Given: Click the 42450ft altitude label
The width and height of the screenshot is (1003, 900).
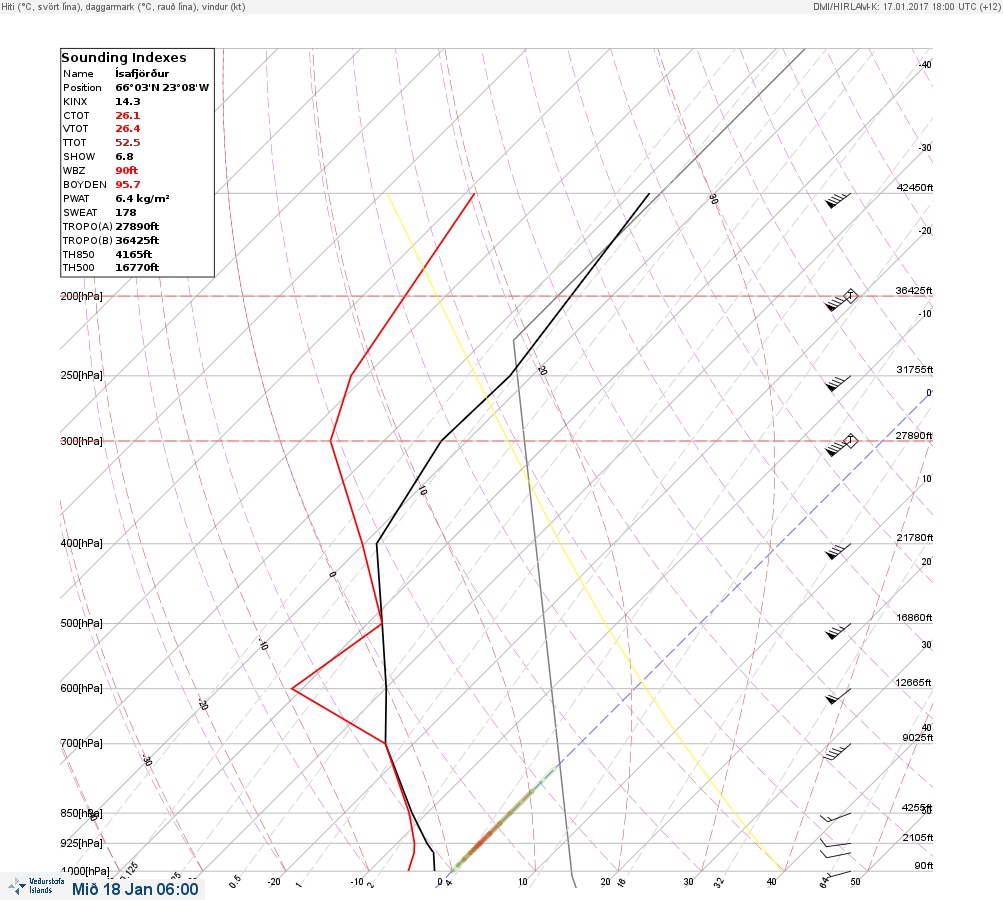Looking at the screenshot, I should click(915, 187).
